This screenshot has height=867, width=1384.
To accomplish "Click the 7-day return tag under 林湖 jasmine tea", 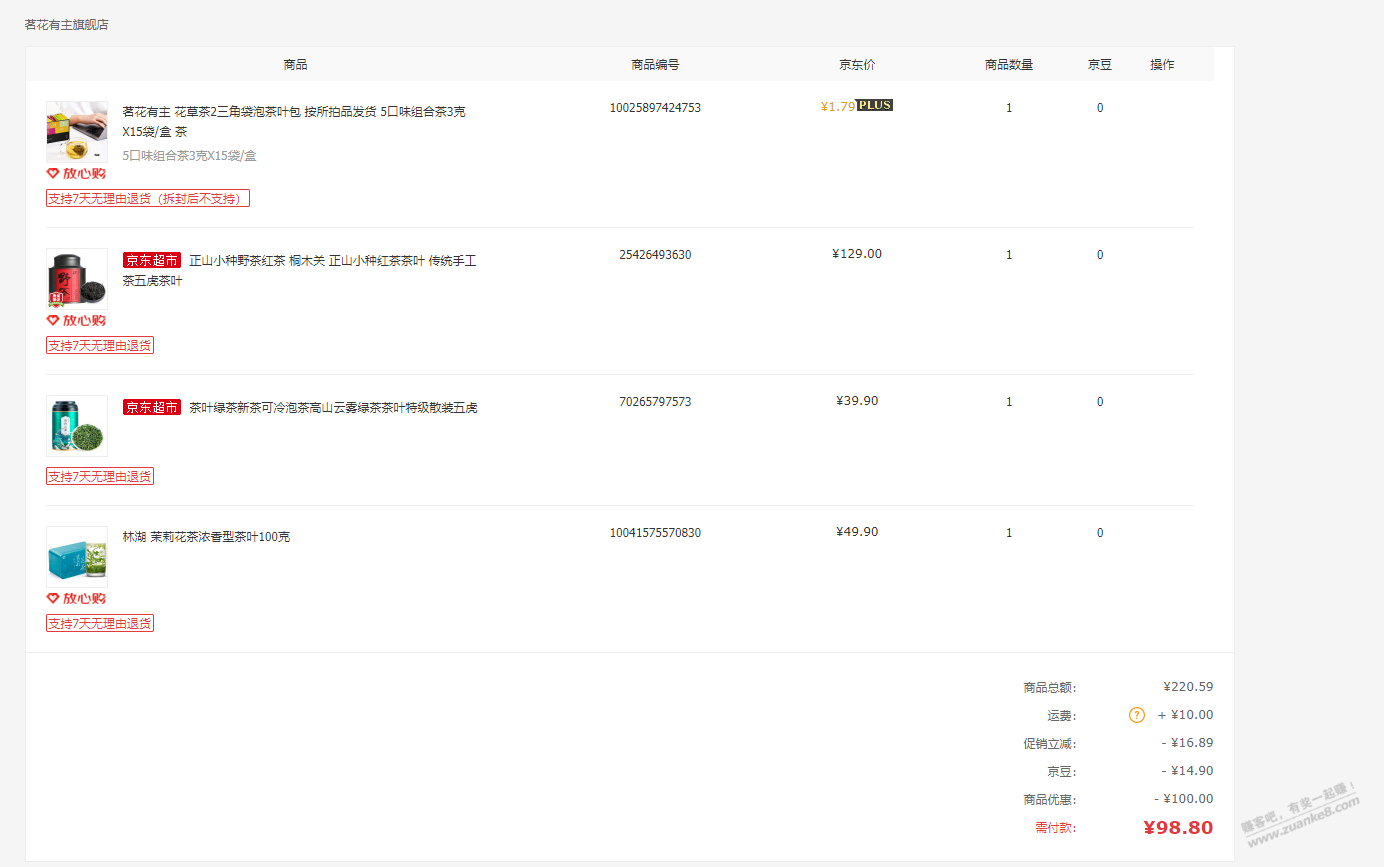I will [100, 623].
